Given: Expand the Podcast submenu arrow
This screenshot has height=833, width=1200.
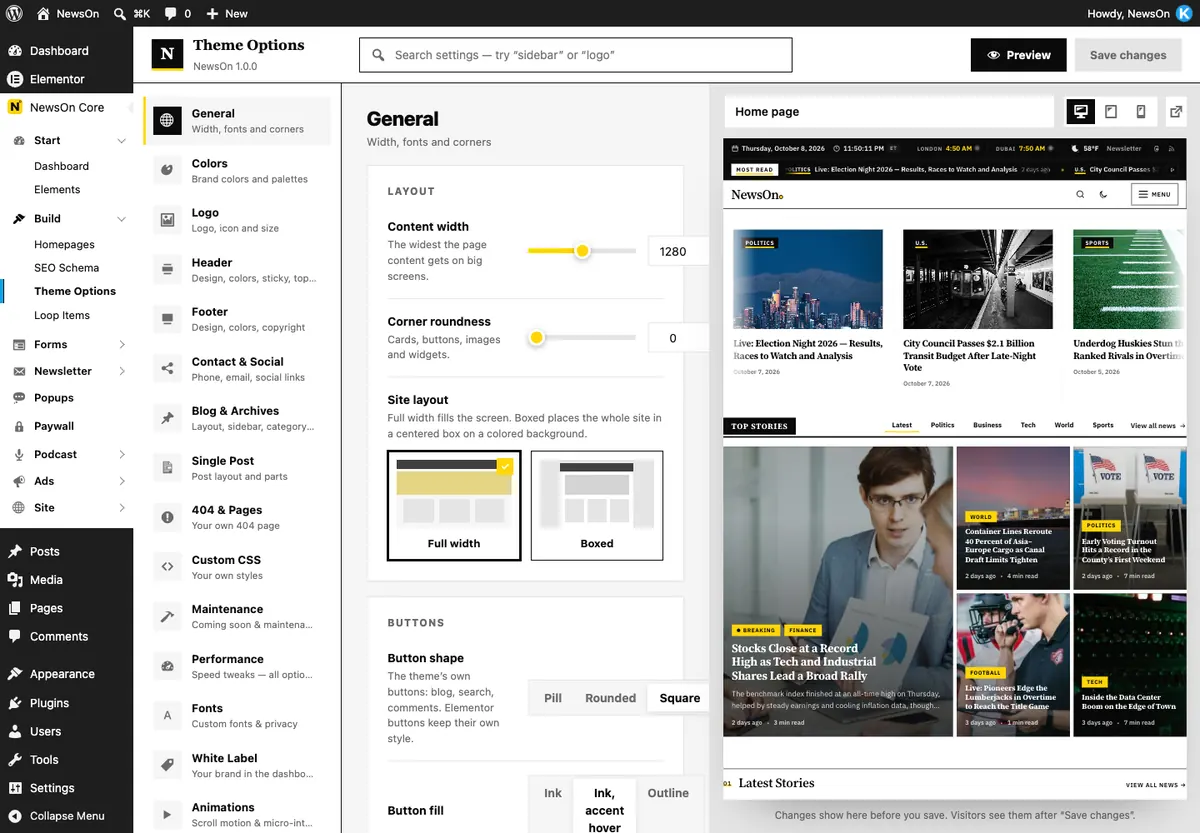Looking at the screenshot, I should [x=122, y=455].
